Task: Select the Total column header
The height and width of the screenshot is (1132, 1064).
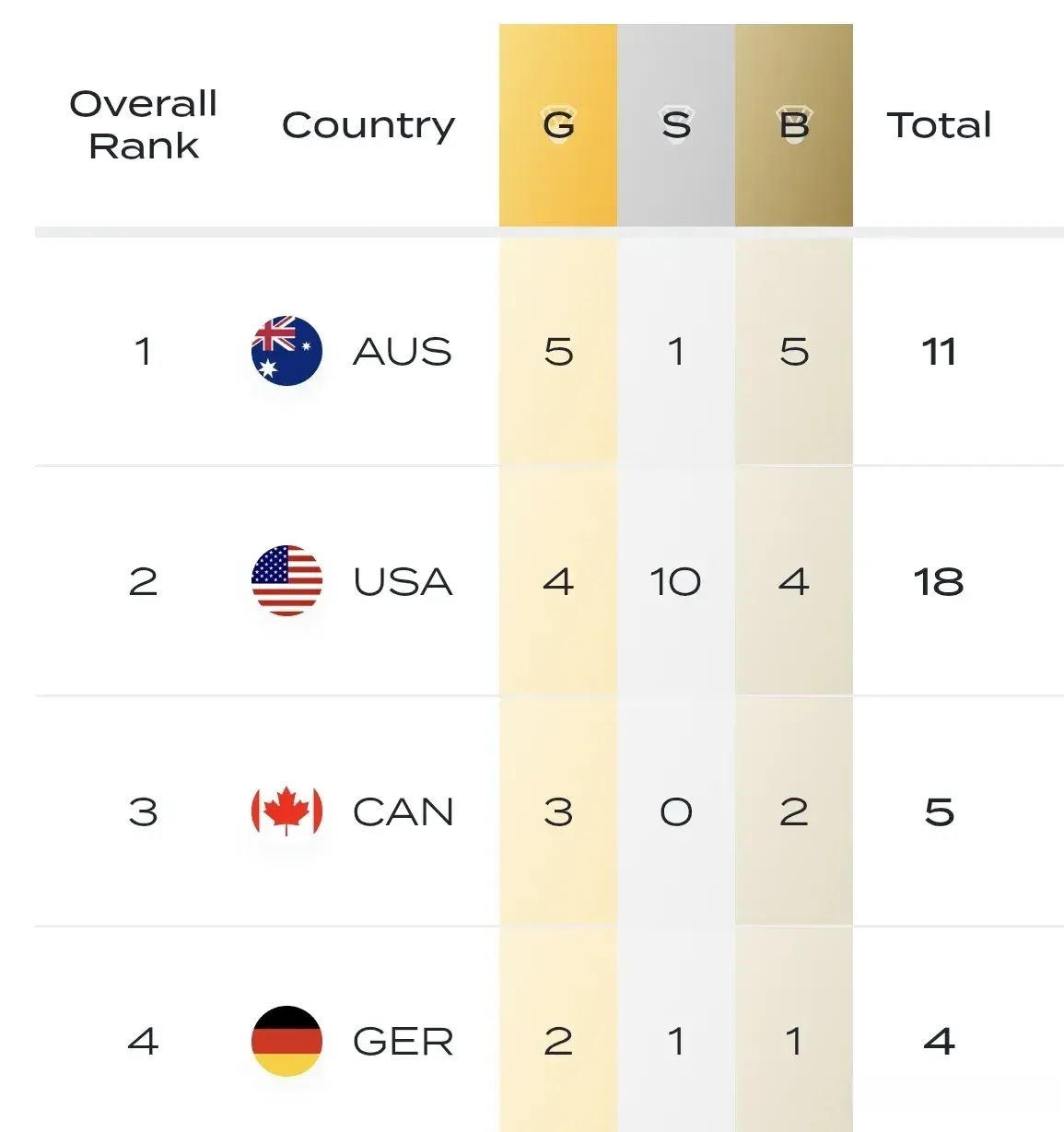Action: [939, 124]
